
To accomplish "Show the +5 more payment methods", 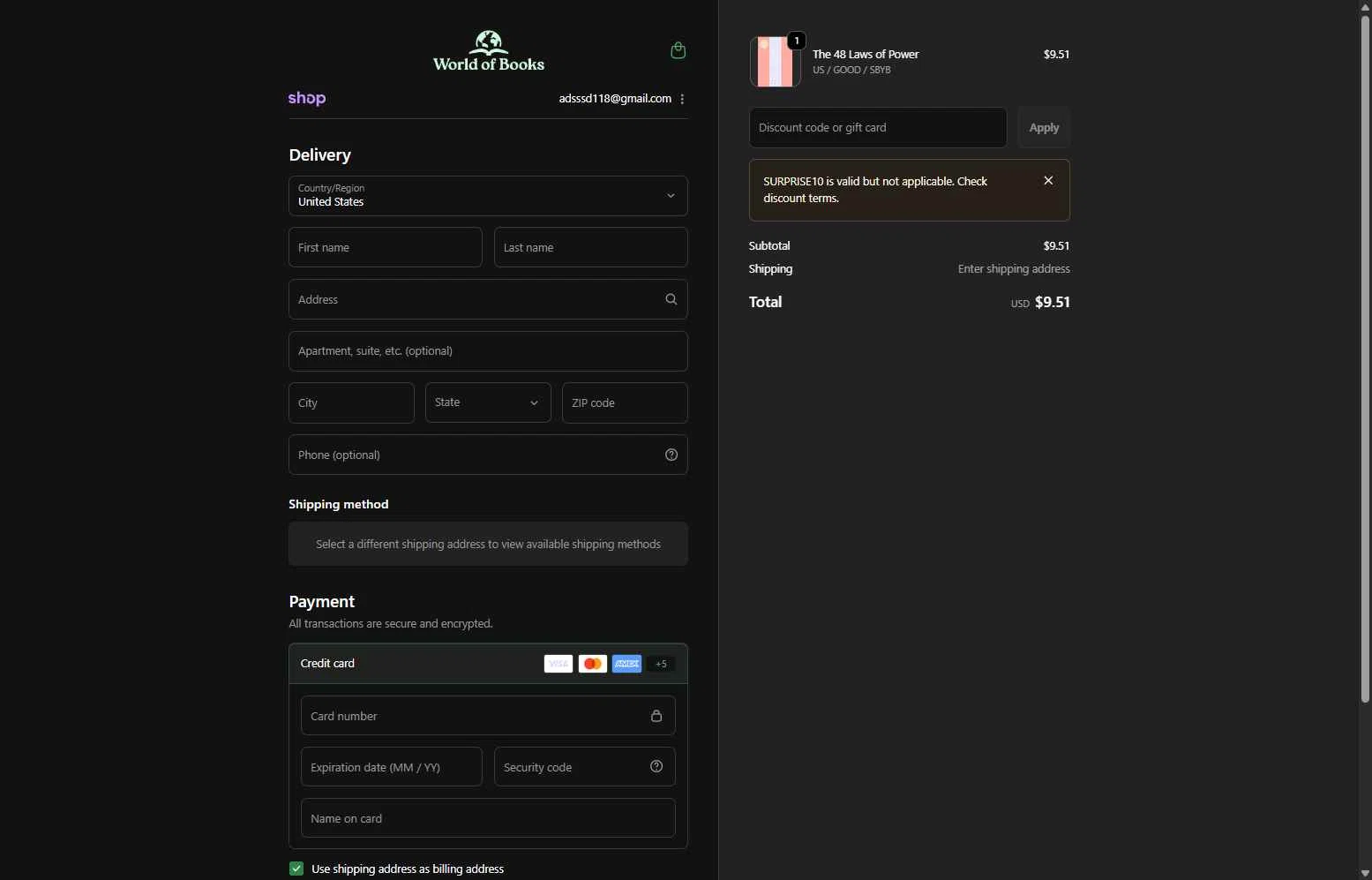I will click(661, 664).
